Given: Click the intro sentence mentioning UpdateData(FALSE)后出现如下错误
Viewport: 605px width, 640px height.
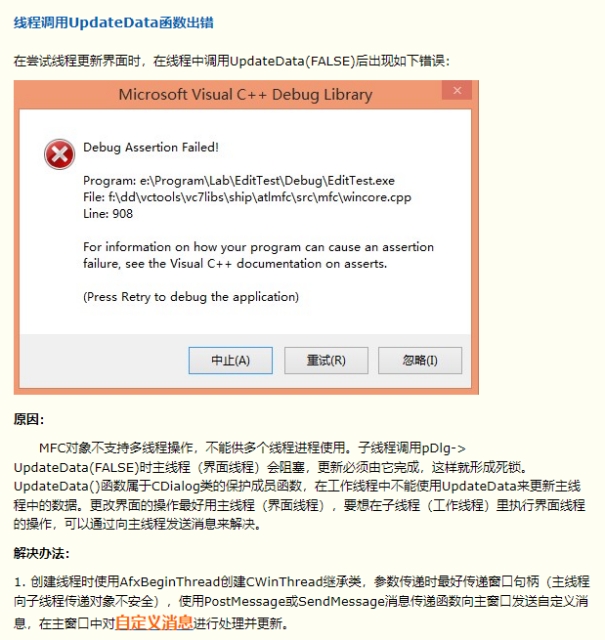Looking at the screenshot, I should click(231, 61).
